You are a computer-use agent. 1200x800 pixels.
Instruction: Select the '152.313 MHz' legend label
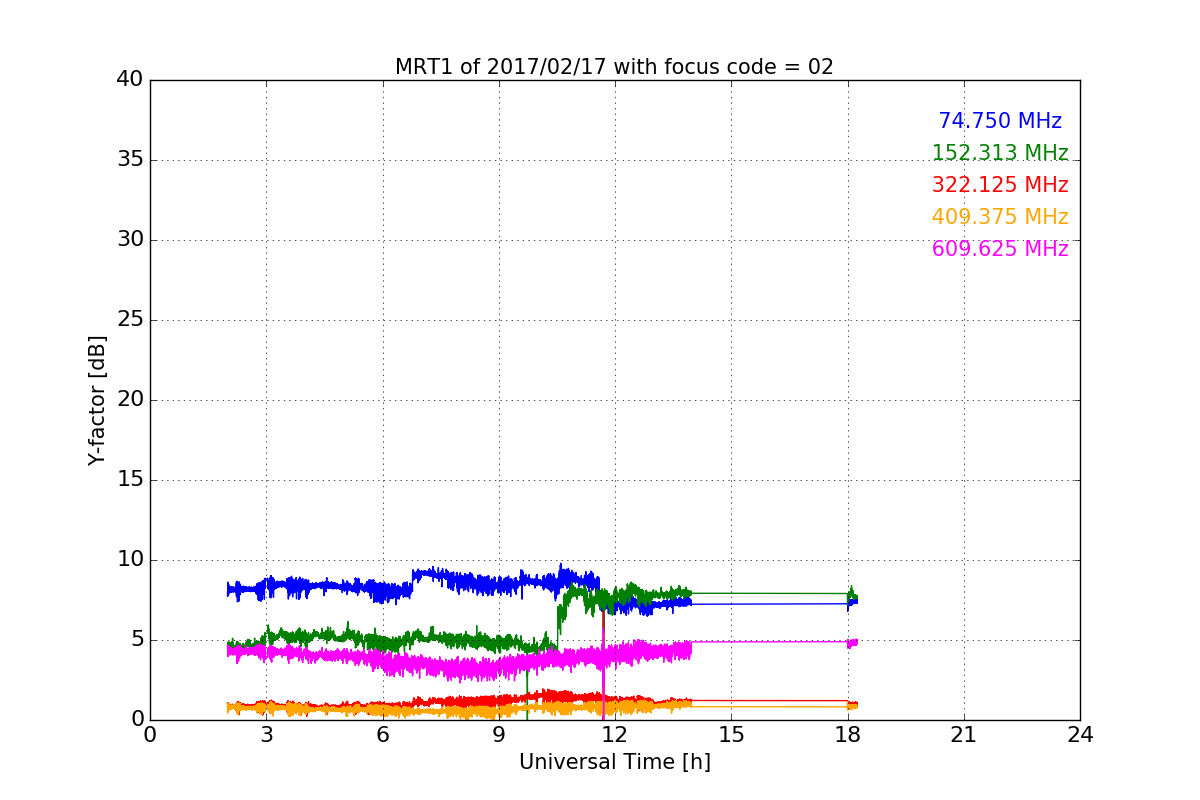coord(1000,153)
